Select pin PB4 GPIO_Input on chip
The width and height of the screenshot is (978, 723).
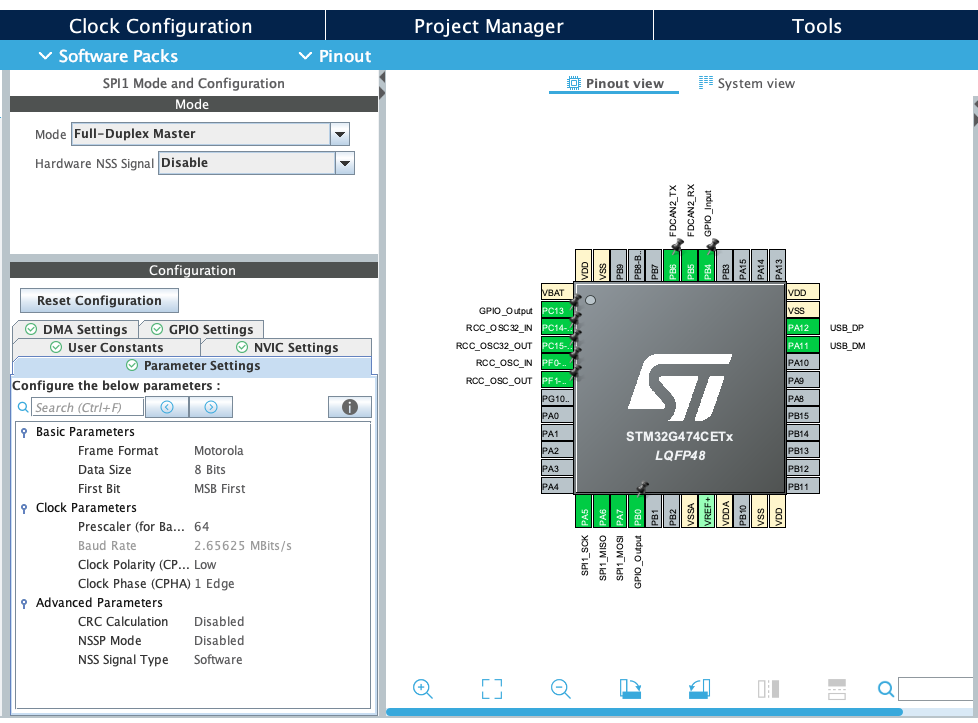tap(707, 266)
